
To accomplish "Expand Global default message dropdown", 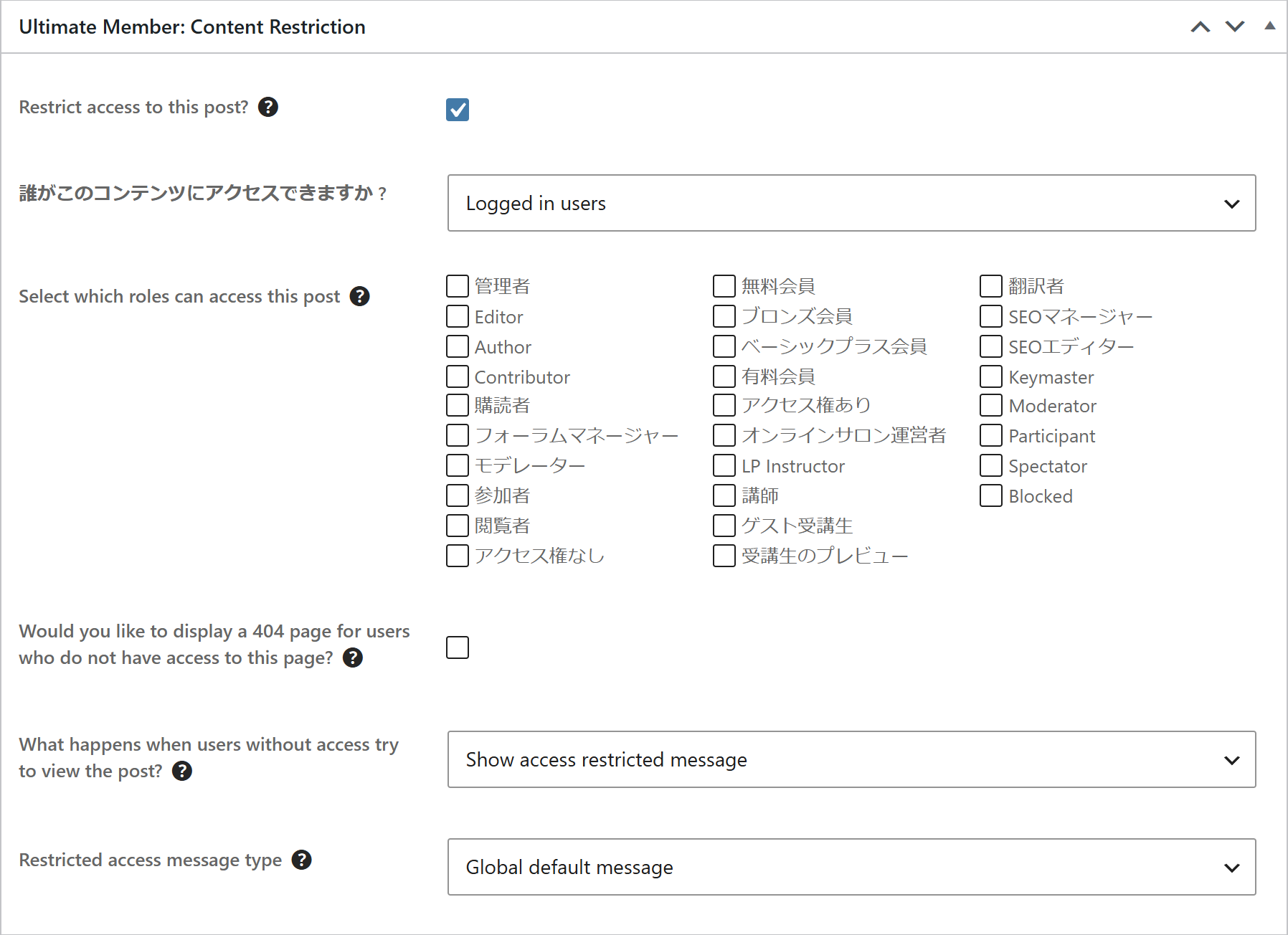I will tap(852, 867).
